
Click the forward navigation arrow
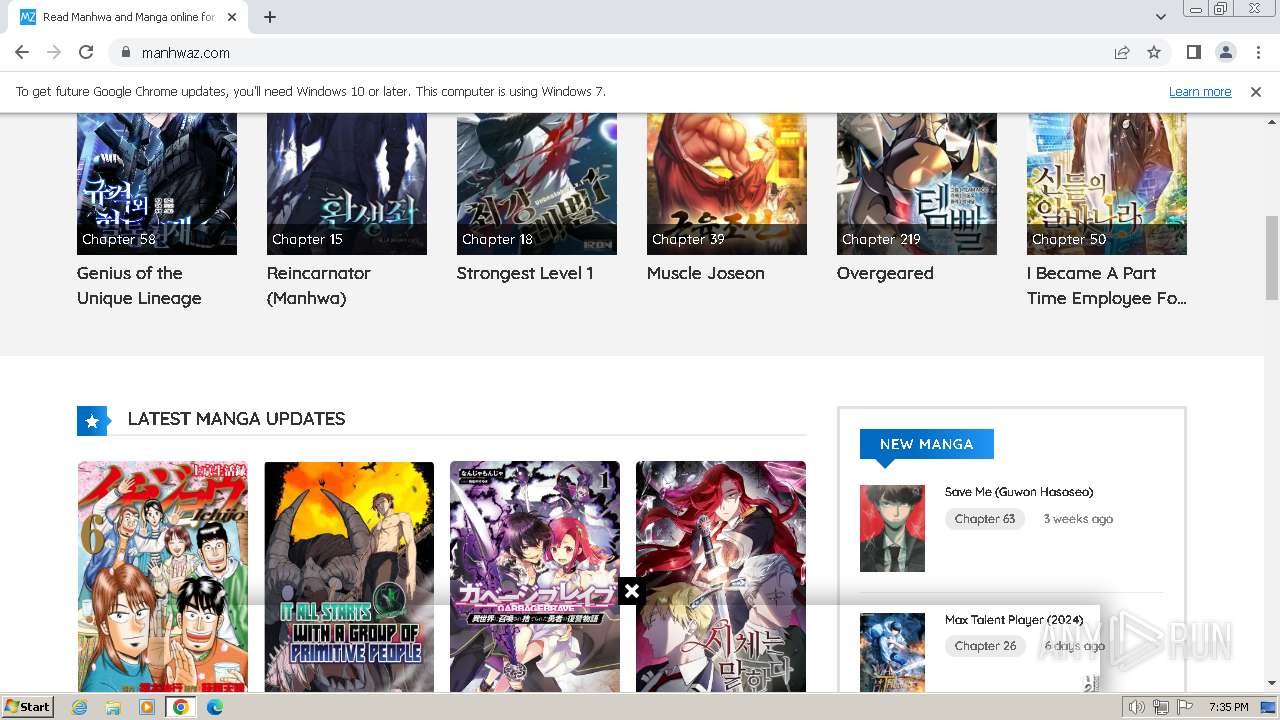point(54,52)
